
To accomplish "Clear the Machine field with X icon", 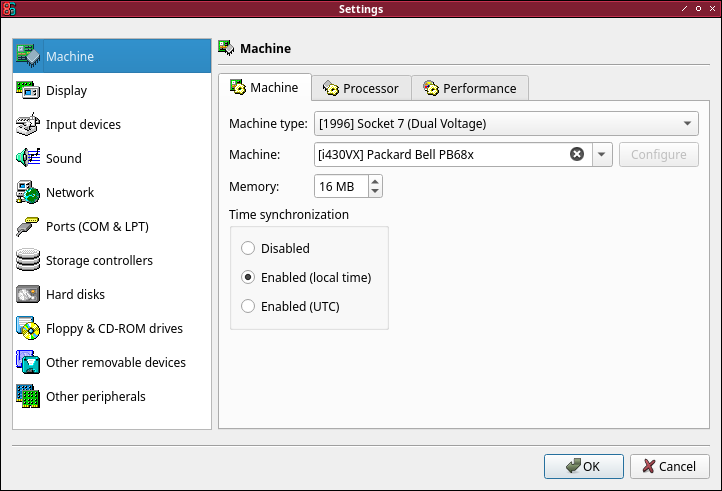I will click(x=577, y=154).
